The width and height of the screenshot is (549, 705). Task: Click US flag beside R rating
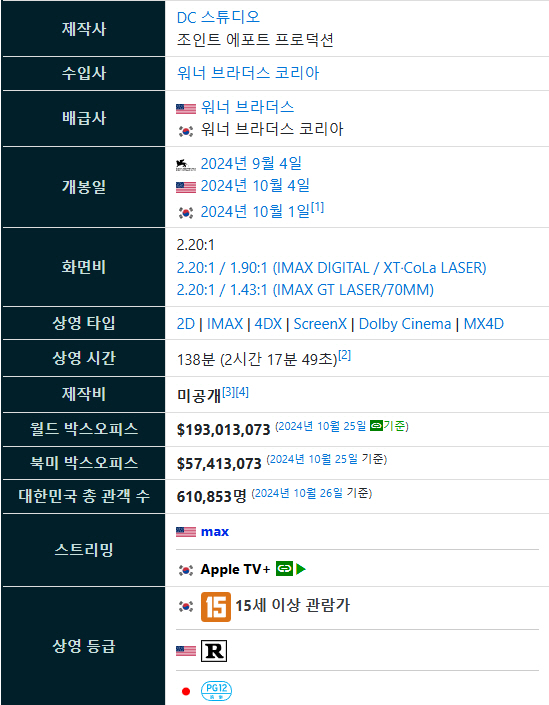[186, 651]
